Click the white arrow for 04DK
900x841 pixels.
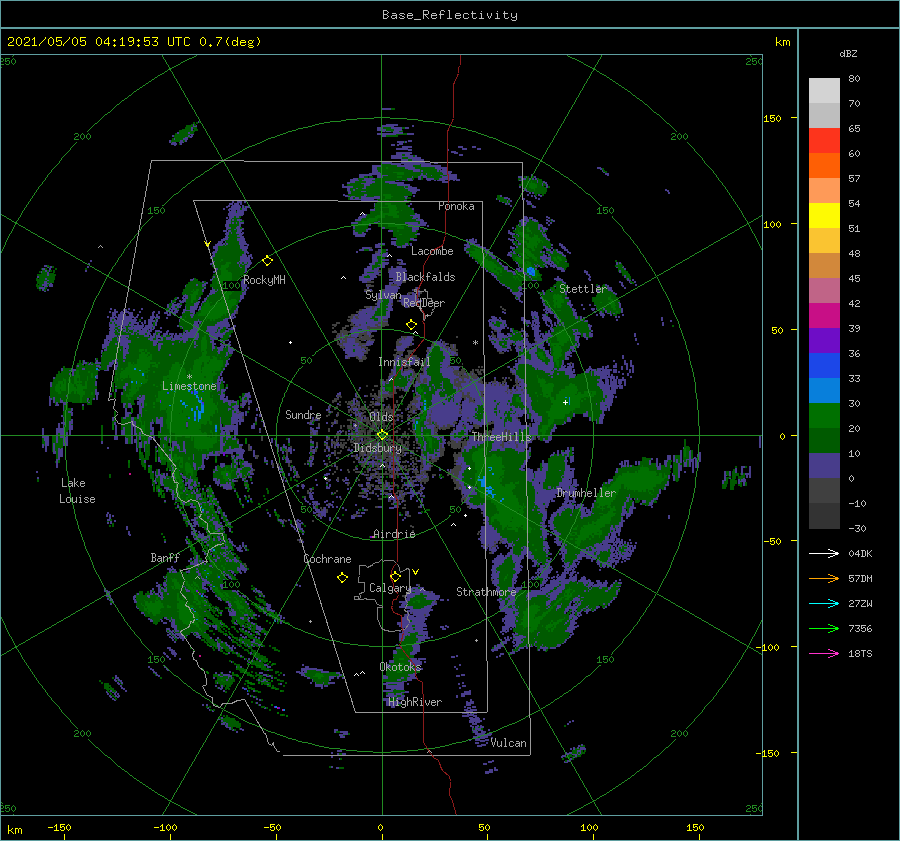[824, 553]
